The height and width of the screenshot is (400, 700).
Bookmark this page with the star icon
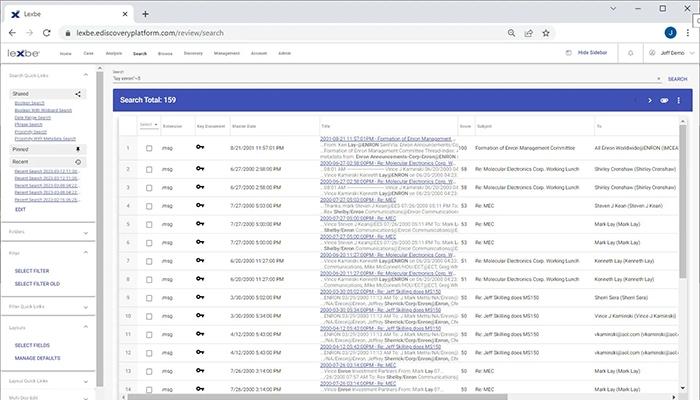click(546, 33)
